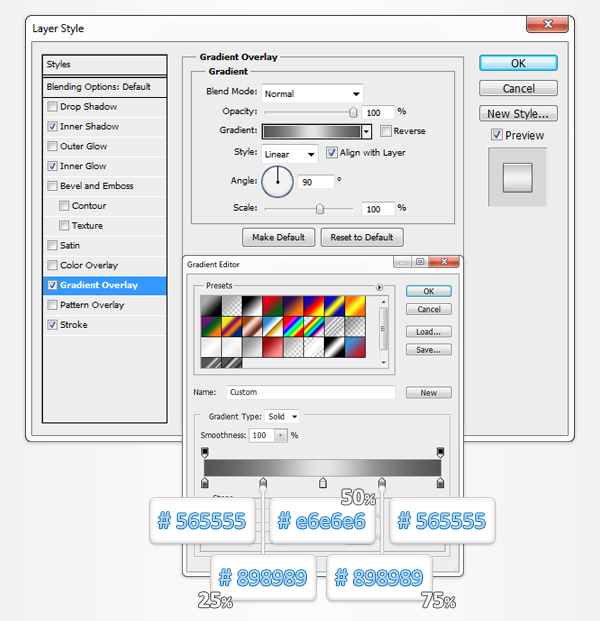Open the Presets flyout menu arrow
Viewport: 600px width, 621px height.
click(379, 287)
